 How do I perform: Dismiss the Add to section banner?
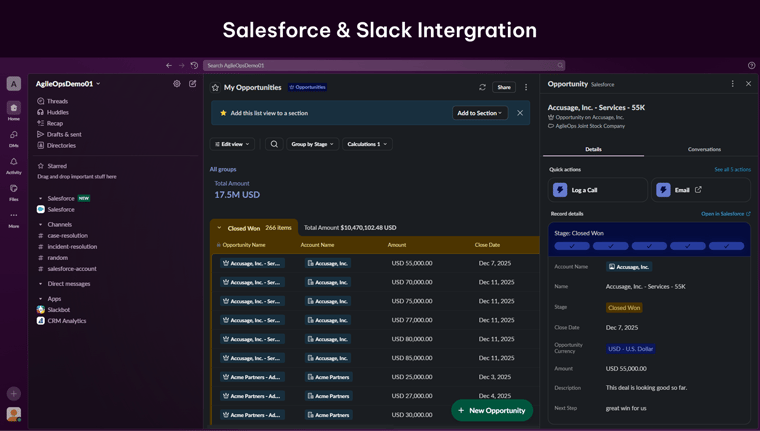[520, 113]
